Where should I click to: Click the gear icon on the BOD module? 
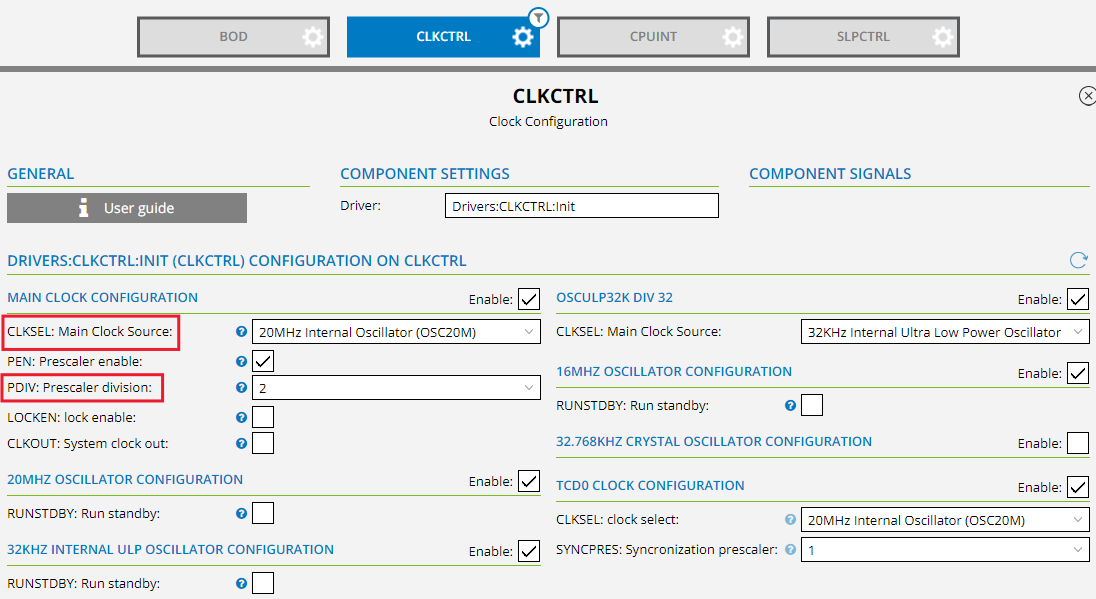(x=311, y=36)
